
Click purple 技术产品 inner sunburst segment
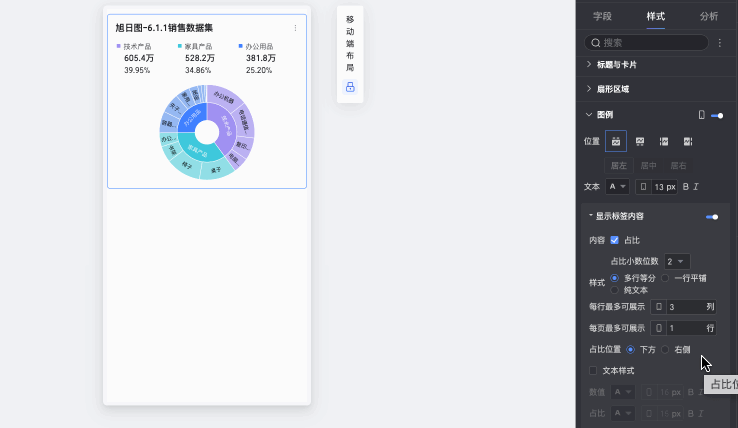pyautogui.click(x=227, y=126)
